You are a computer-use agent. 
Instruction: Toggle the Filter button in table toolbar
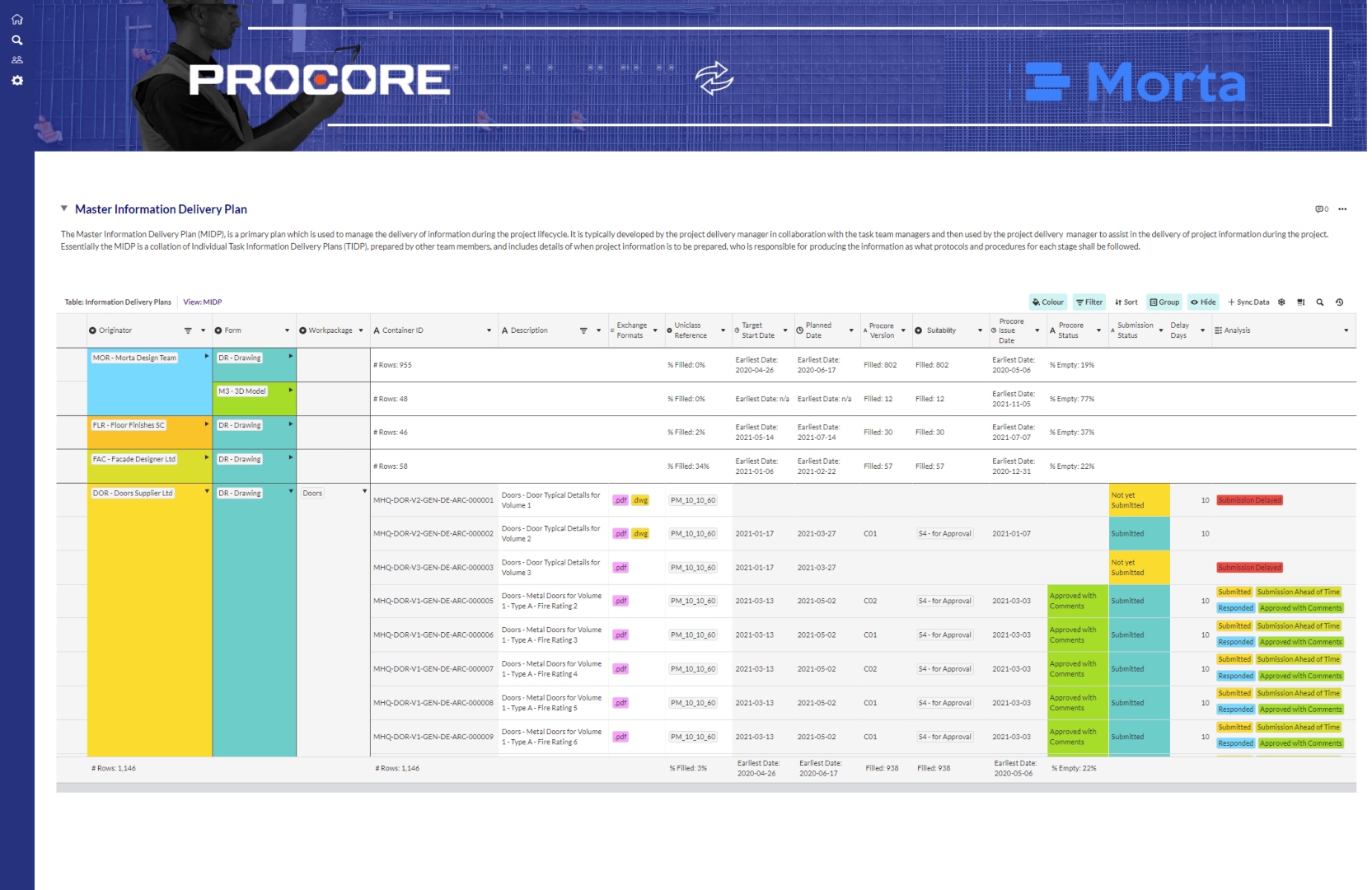click(x=1089, y=302)
